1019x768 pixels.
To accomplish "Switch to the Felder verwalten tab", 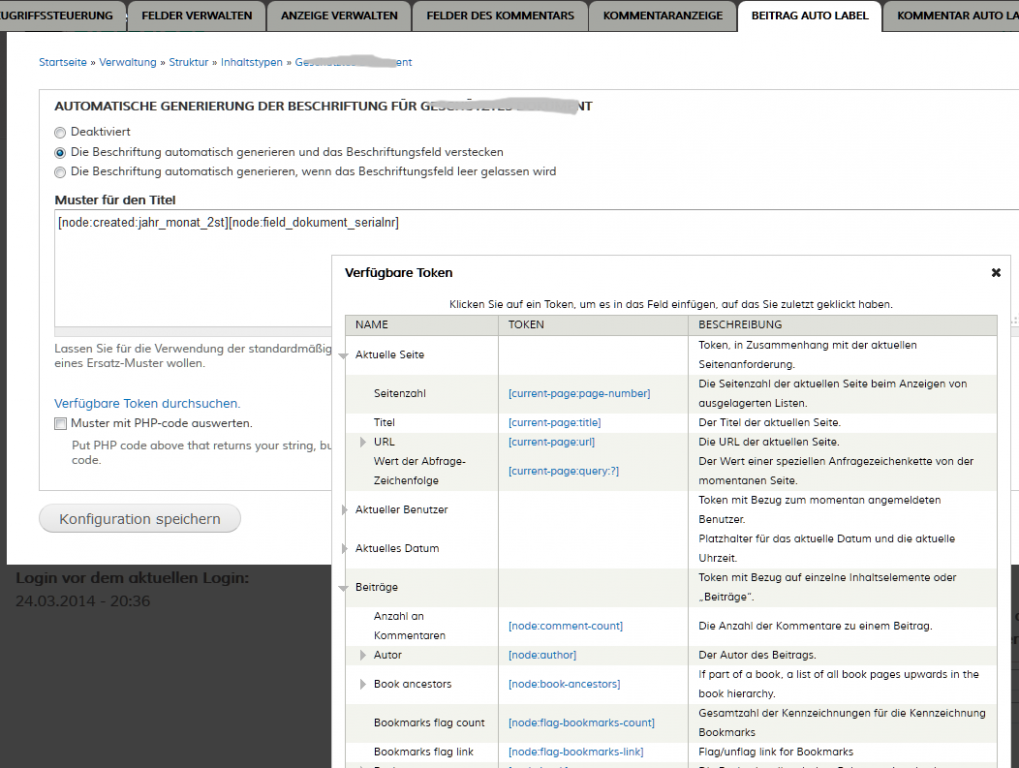I will click(x=196, y=15).
